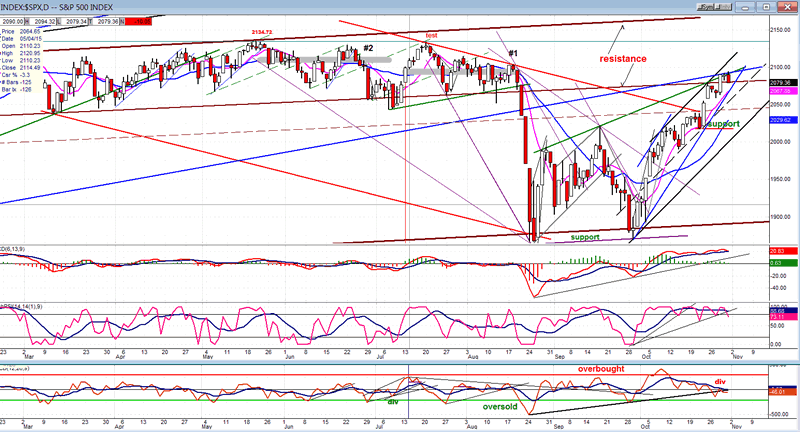Click the INDEX:$SPX,D window title
Image resolution: width=800 pixels, height=432 pixels.
57,7
